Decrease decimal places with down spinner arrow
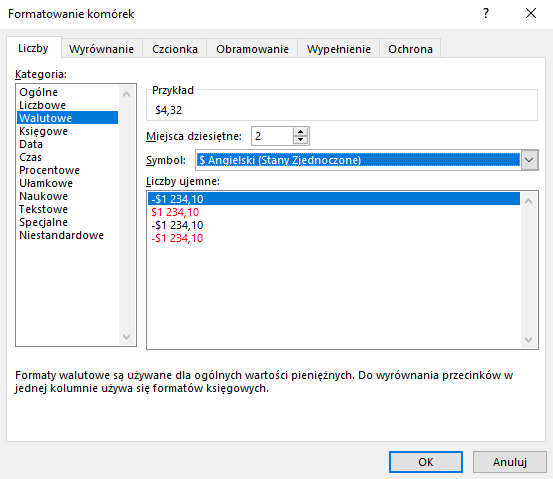Viewport: 553px width, 479px height. [300, 140]
